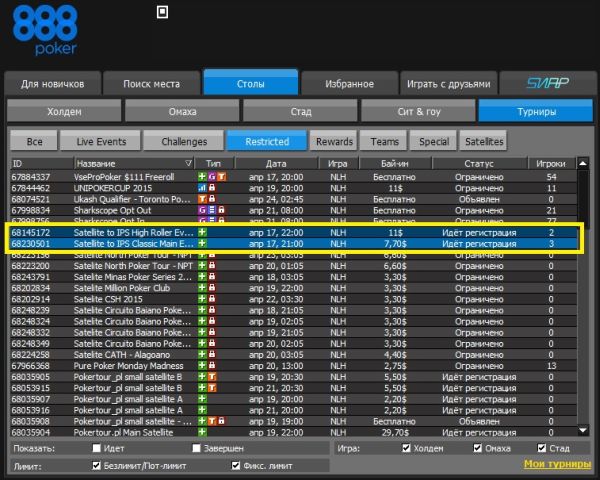Uncheck the Омаха game filter

[x=478, y=448]
